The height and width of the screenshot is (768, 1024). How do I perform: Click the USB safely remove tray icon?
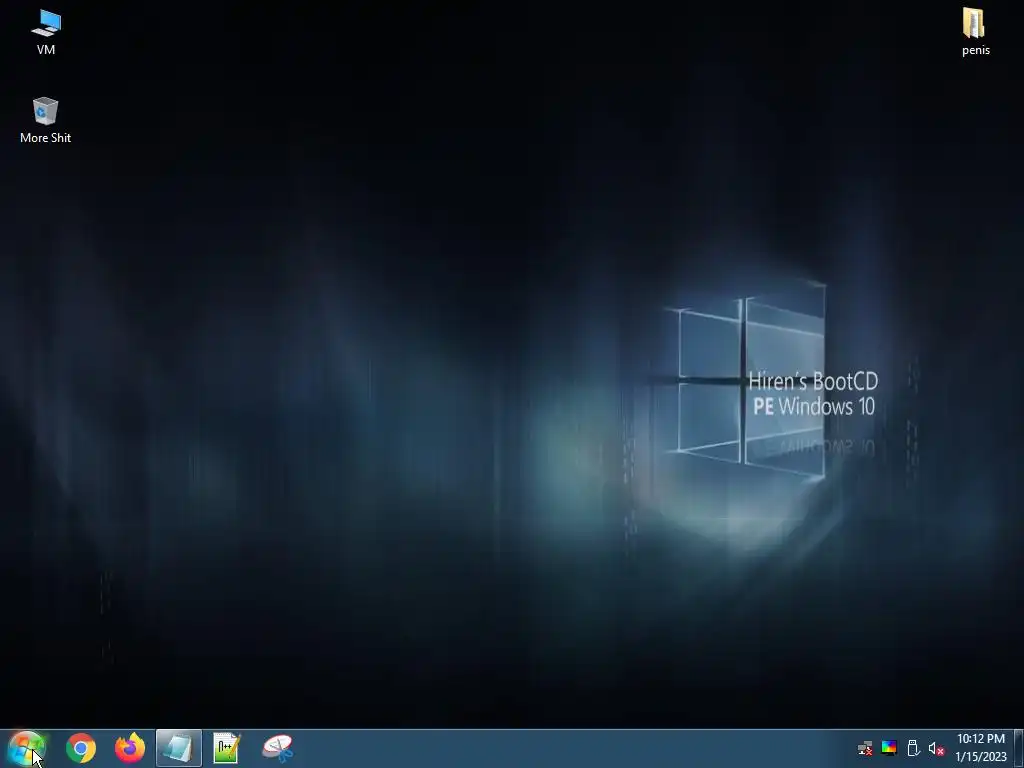(913, 748)
